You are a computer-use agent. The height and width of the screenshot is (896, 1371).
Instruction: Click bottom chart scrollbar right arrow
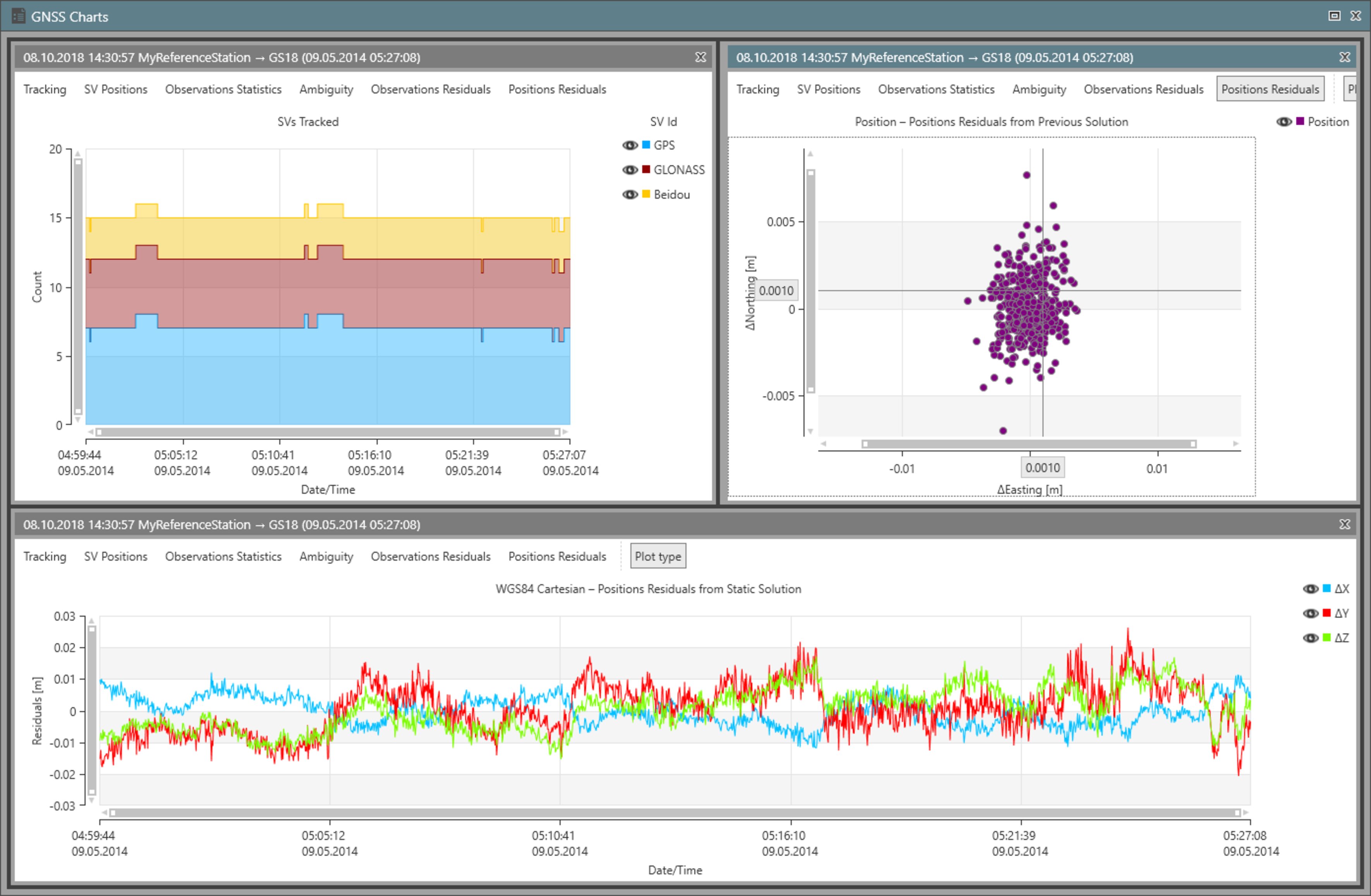(1246, 812)
